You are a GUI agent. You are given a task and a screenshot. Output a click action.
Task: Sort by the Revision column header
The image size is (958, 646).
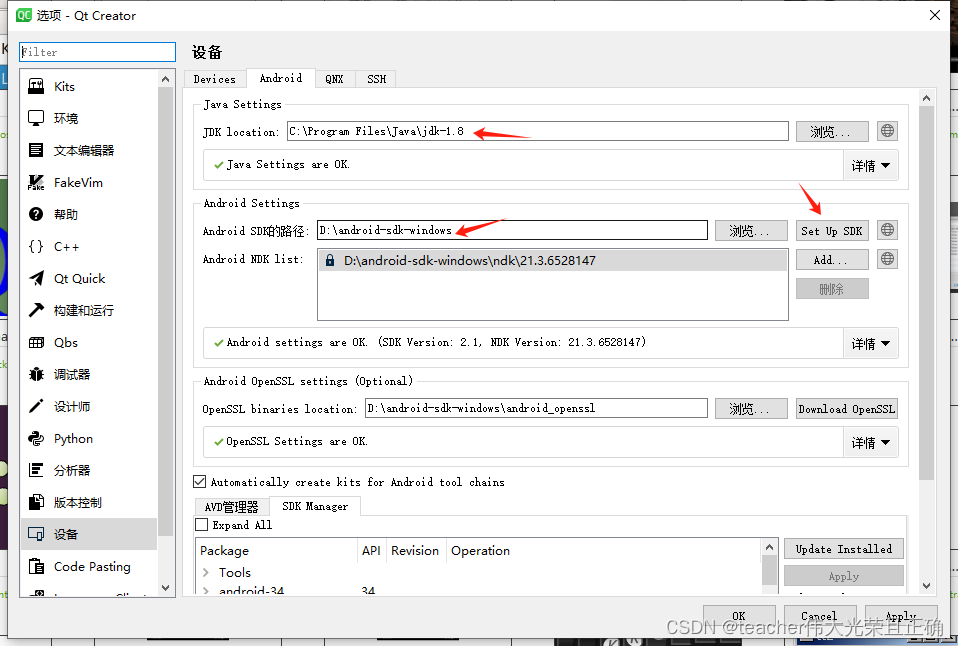click(415, 551)
